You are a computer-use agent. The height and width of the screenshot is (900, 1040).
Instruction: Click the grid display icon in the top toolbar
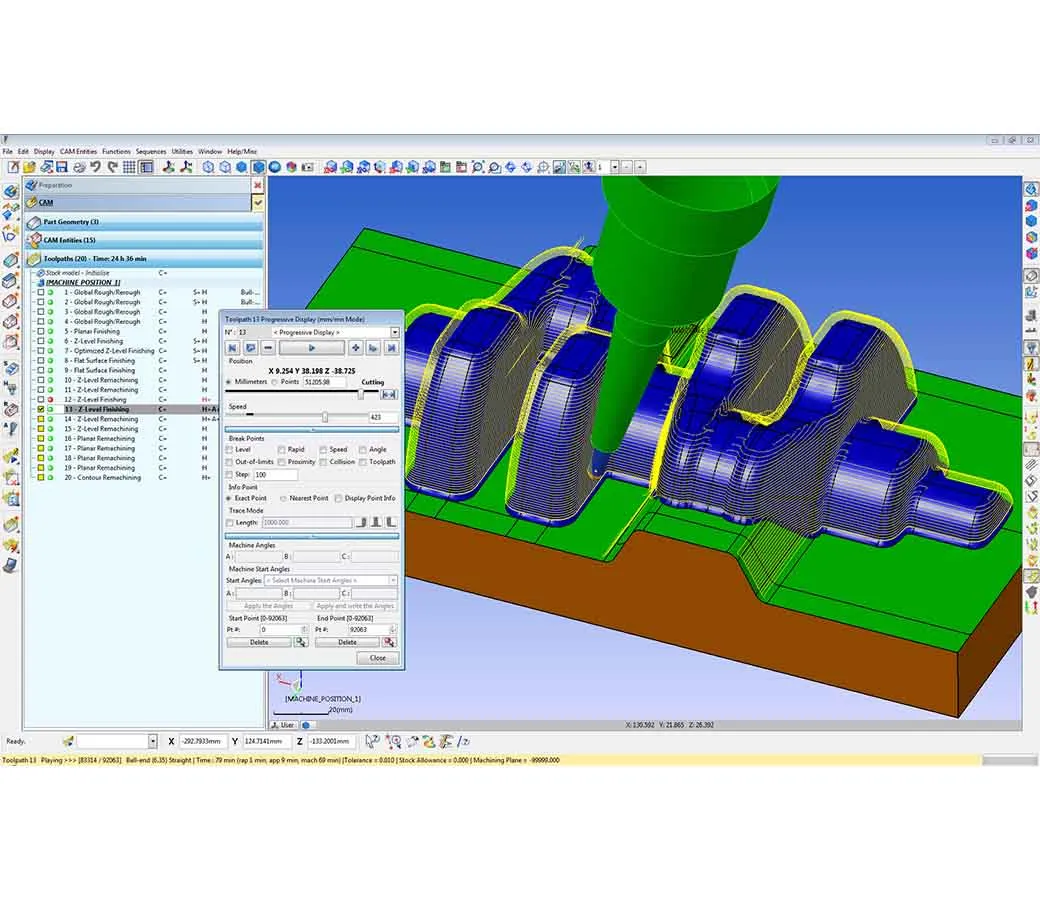[130, 167]
